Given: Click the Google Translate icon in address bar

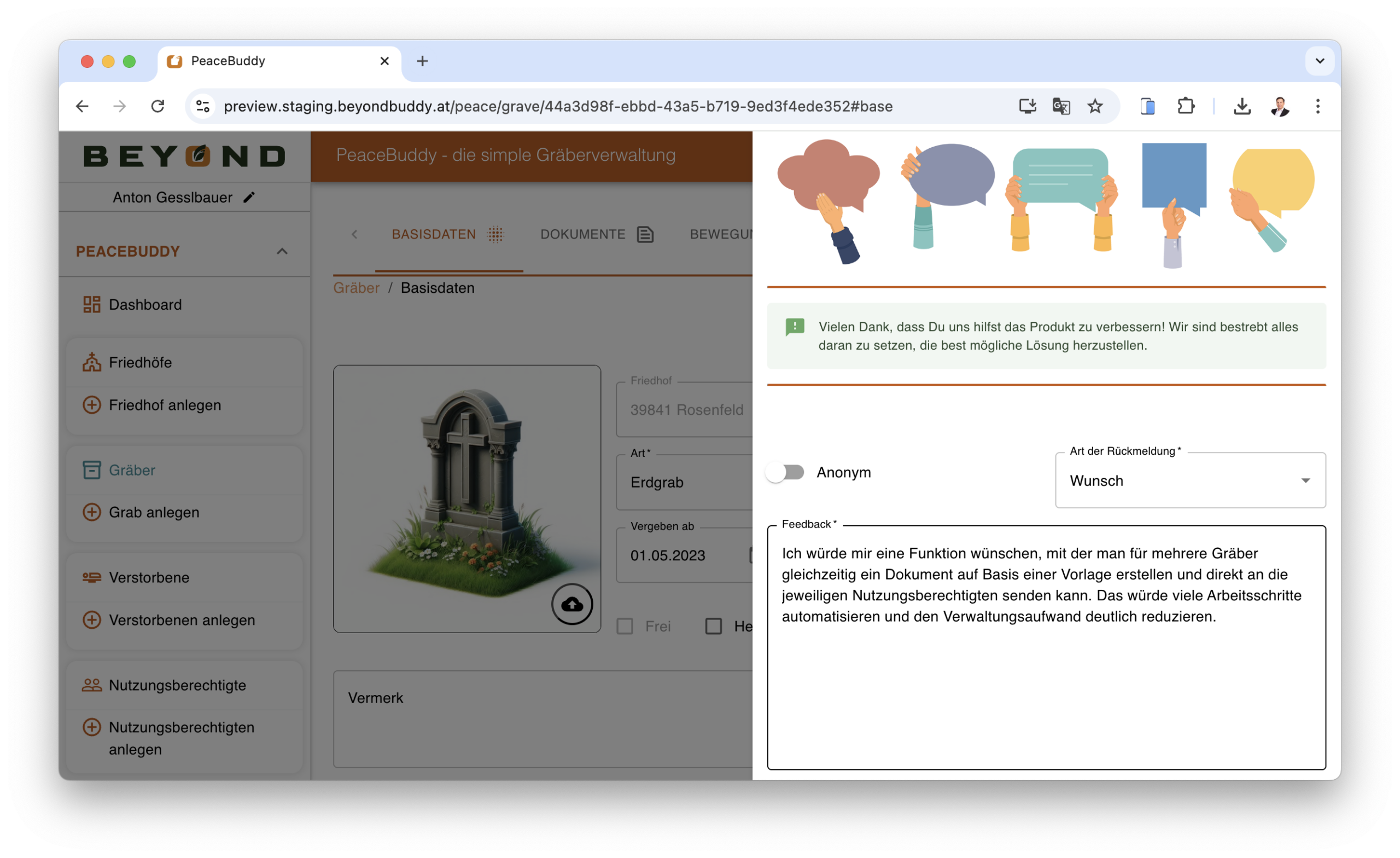Looking at the screenshot, I should (x=1061, y=106).
